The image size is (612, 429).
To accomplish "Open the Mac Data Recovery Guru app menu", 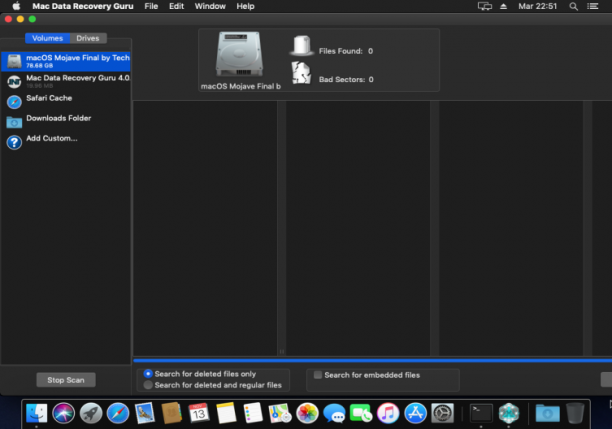I will (83, 6).
